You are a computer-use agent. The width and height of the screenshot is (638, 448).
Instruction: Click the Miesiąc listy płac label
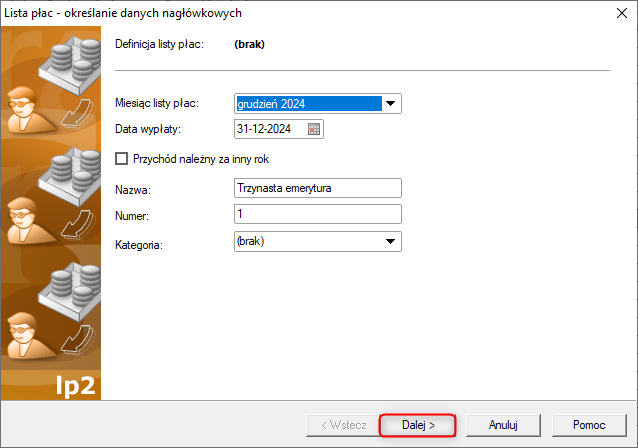[157, 103]
